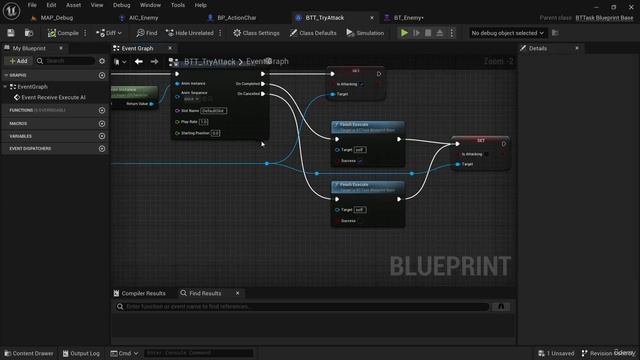The image size is (640, 360).
Task: Click the Find in all blueprints binoculars
Action: click(501, 307)
